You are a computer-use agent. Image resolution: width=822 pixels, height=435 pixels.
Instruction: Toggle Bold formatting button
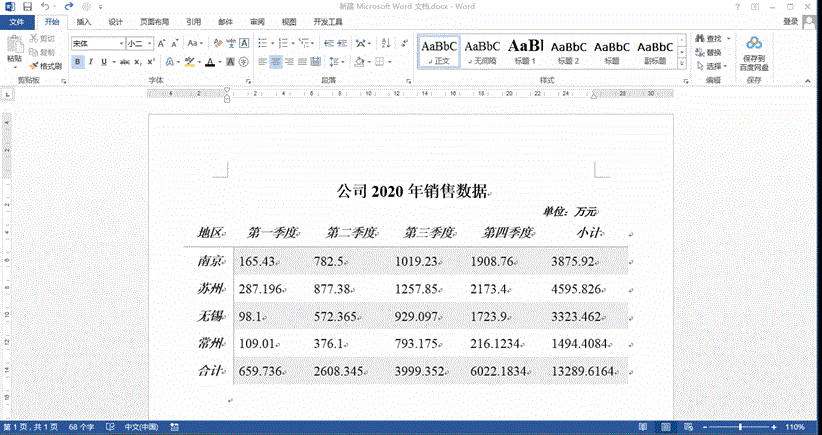coord(77,62)
